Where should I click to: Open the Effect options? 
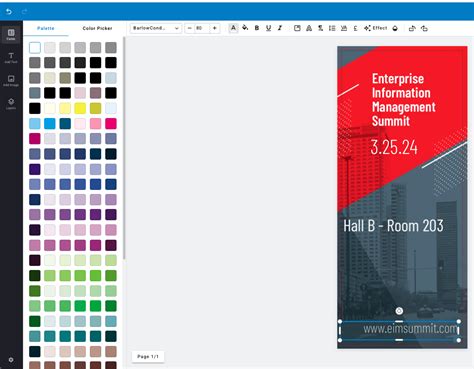375,28
